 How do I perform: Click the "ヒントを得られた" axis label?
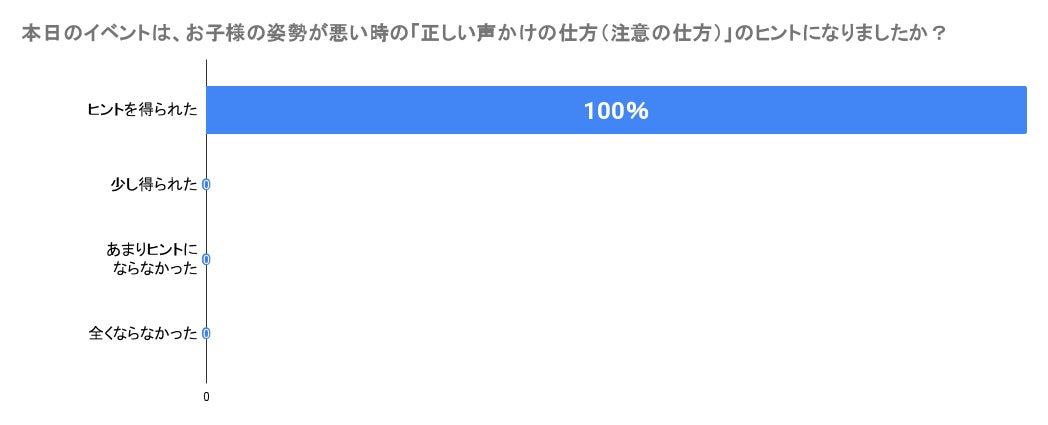point(143,110)
